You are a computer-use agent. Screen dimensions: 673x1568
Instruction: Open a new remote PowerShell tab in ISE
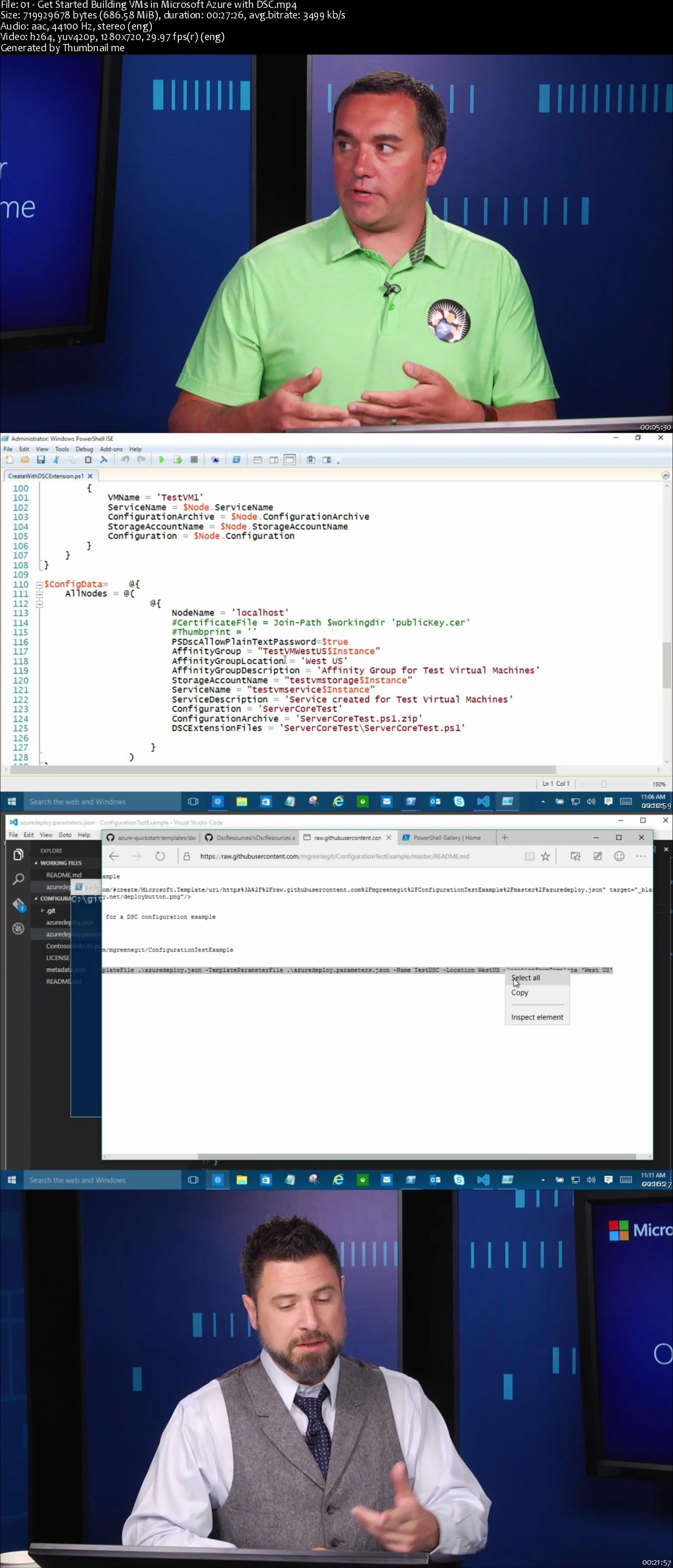215,460
